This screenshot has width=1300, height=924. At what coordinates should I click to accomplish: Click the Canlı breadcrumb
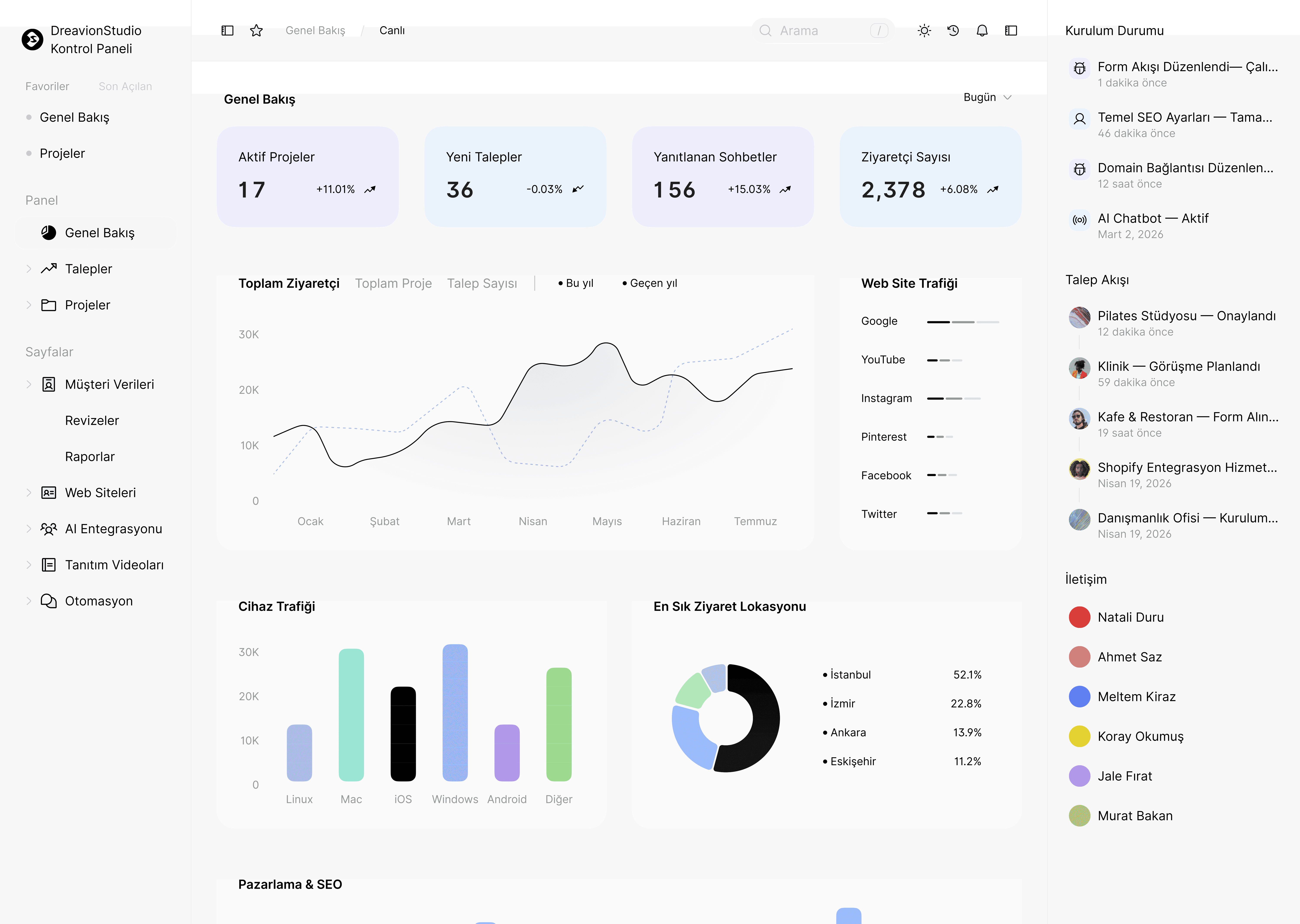tap(392, 31)
